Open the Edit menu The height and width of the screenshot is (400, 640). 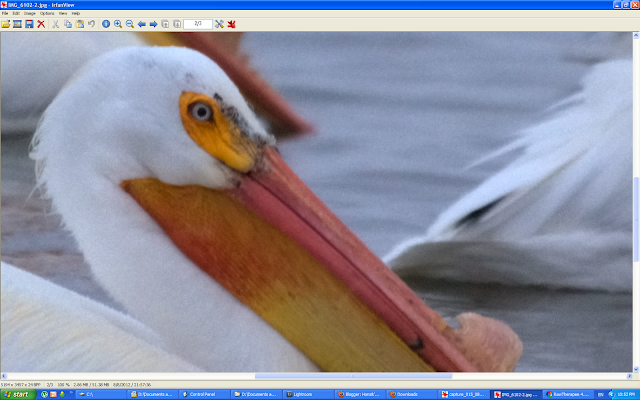(16, 13)
